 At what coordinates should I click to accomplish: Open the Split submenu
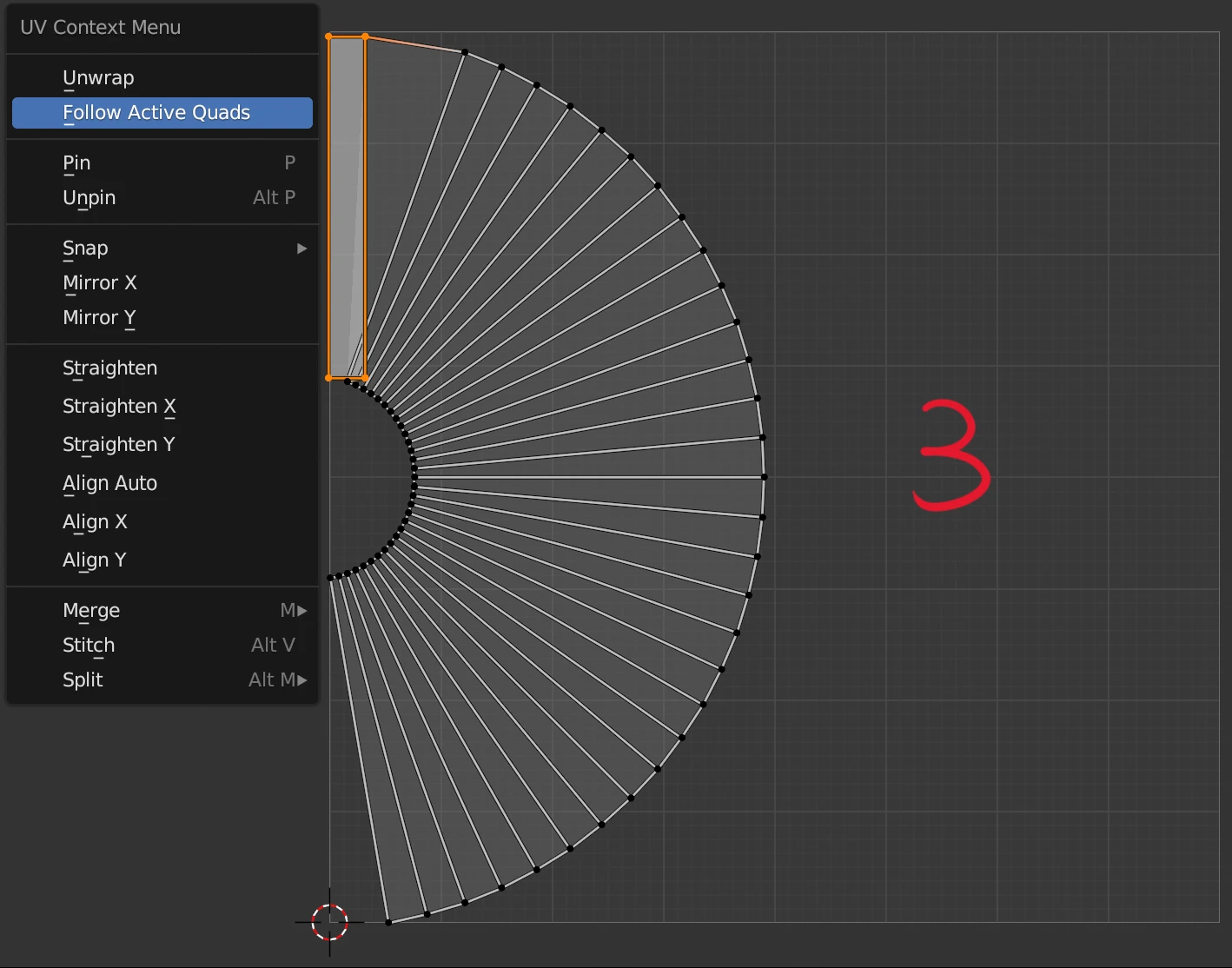pos(83,680)
